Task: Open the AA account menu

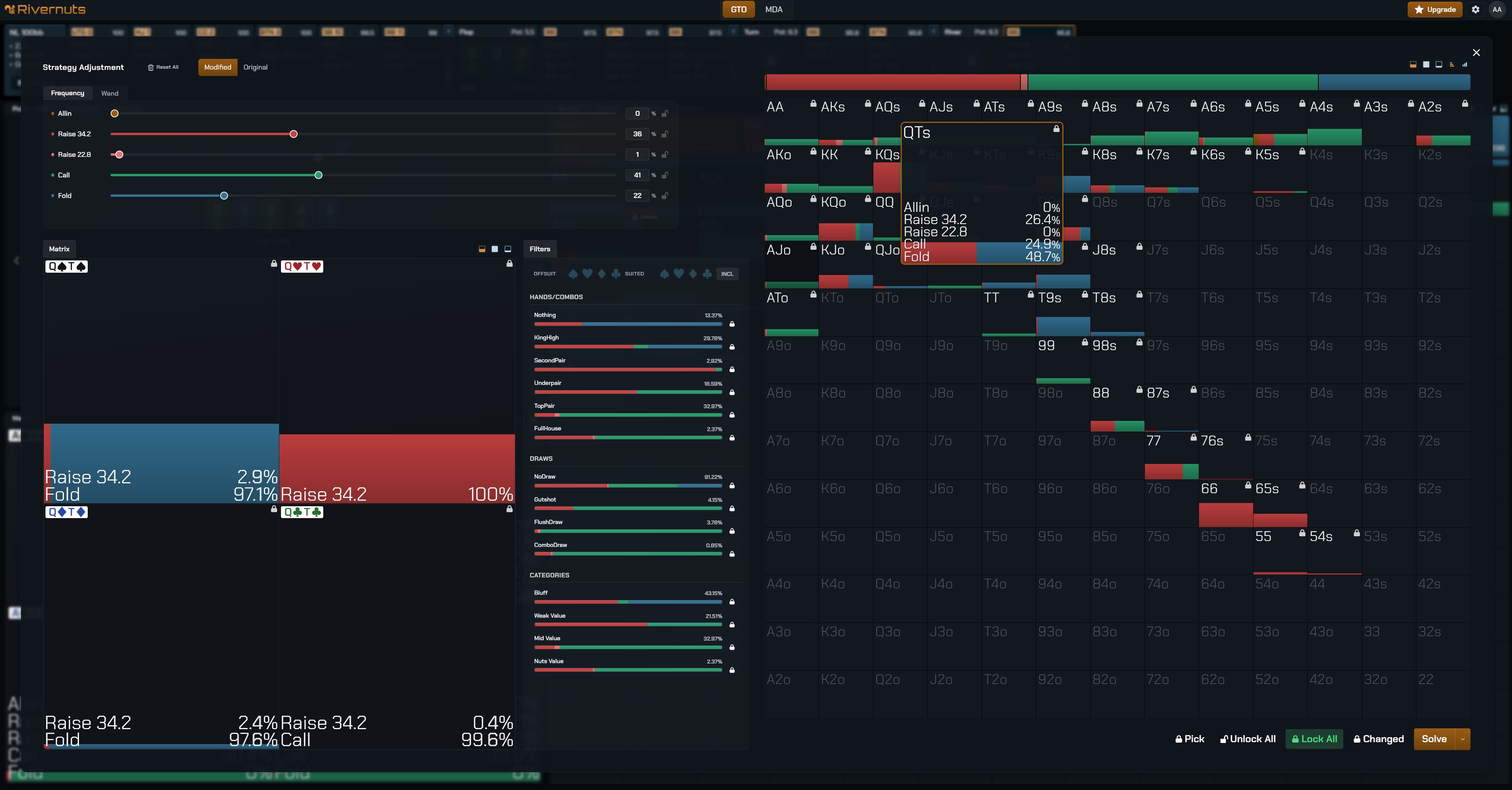Action: coord(1497,9)
